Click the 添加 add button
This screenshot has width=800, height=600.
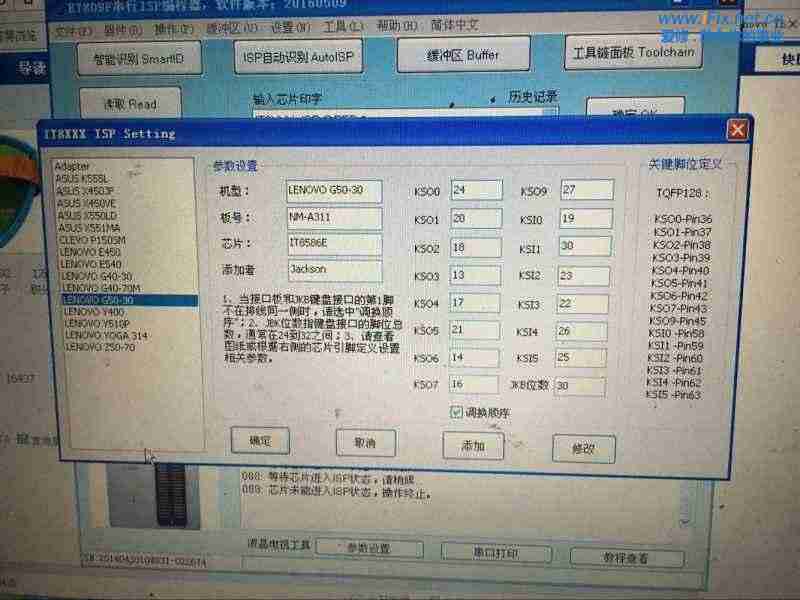point(471,447)
